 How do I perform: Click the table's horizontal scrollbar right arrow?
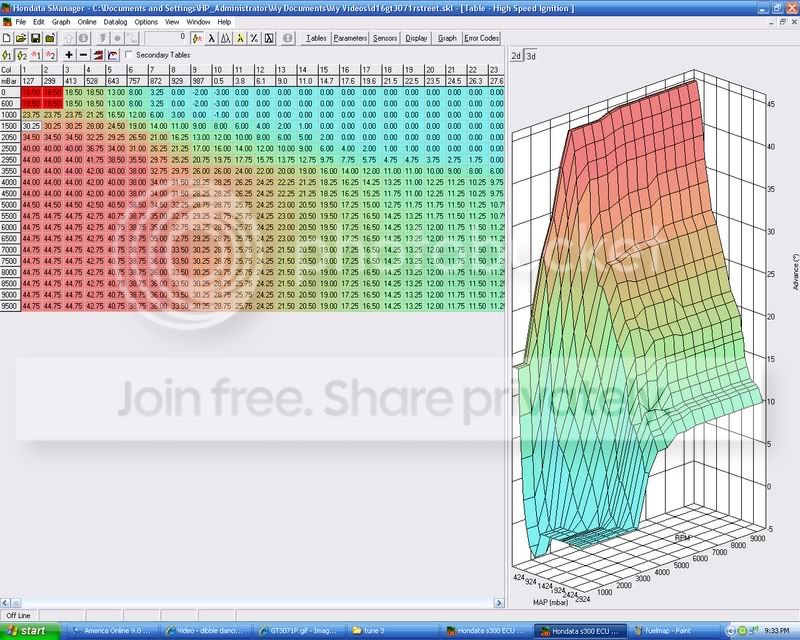coord(499,603)
